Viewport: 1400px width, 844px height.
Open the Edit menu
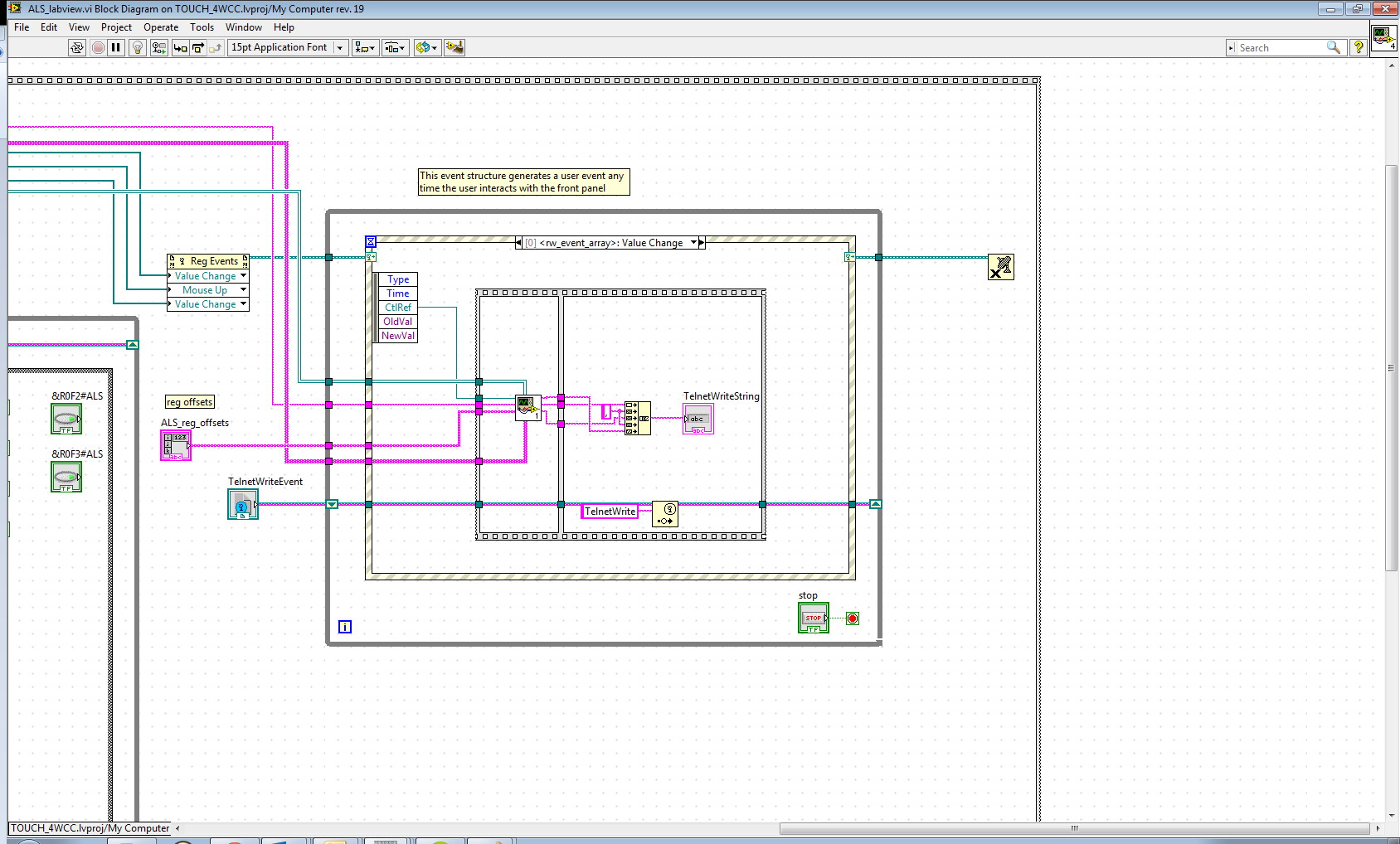[49, 27]
